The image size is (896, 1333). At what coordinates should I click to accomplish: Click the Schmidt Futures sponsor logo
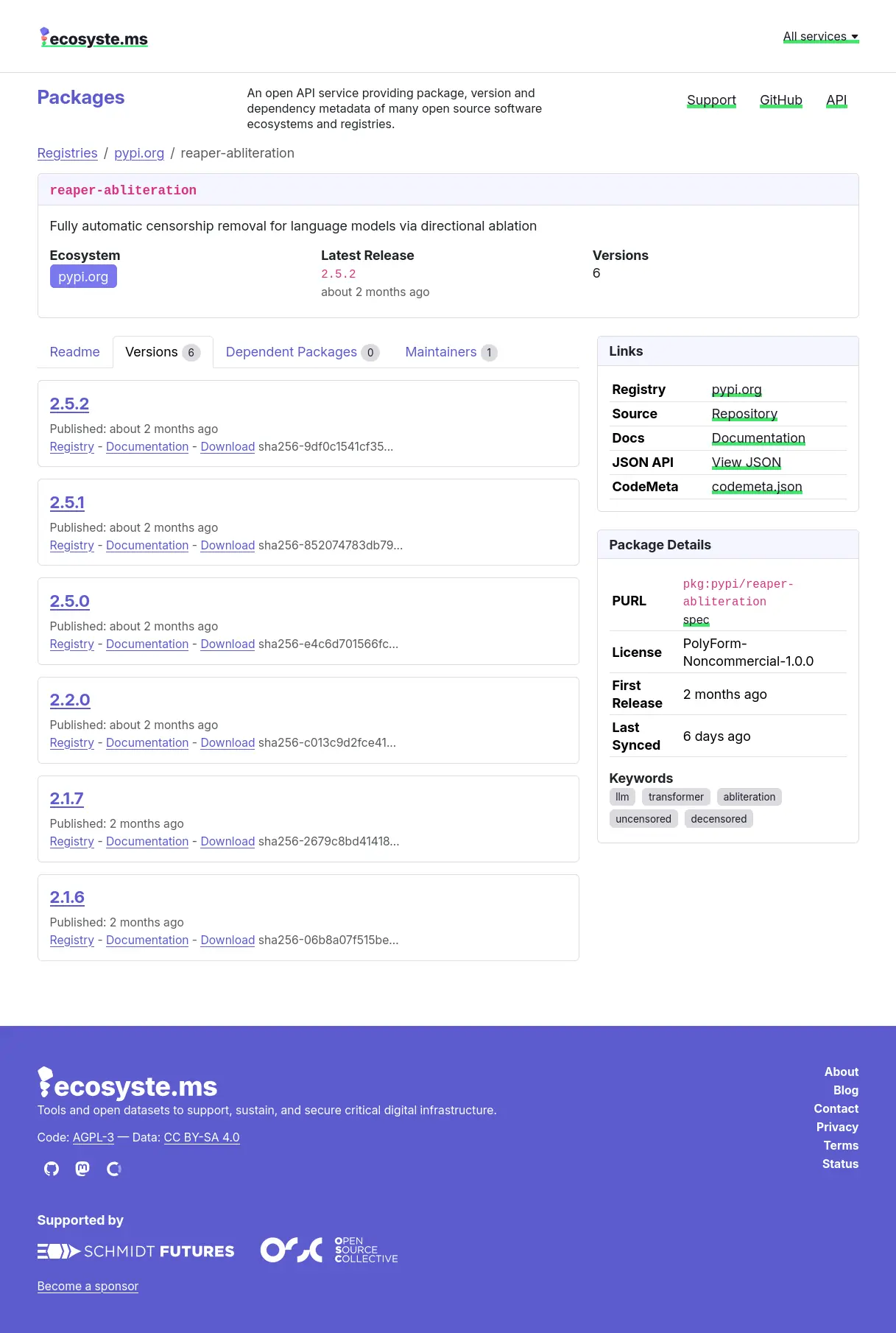point(136,1251)
